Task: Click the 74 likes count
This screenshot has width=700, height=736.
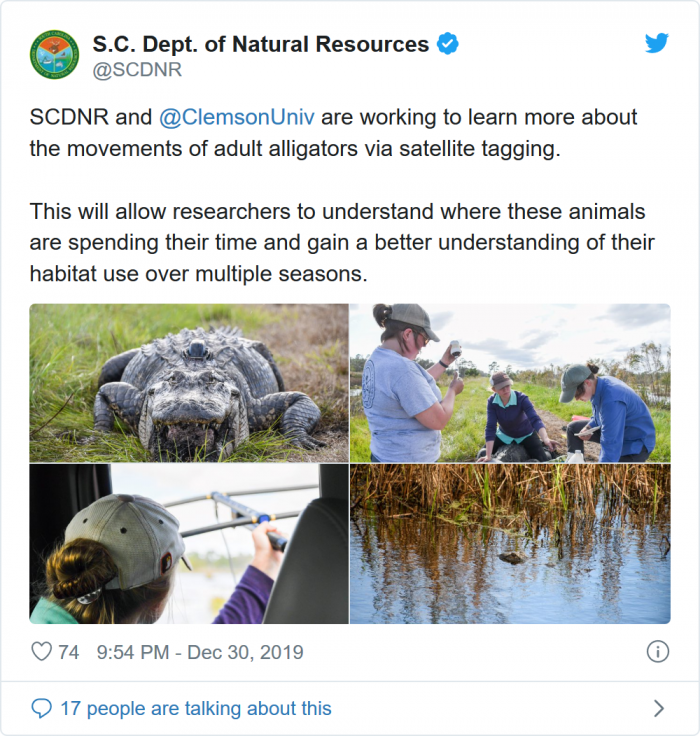Action: click(68, 652)
